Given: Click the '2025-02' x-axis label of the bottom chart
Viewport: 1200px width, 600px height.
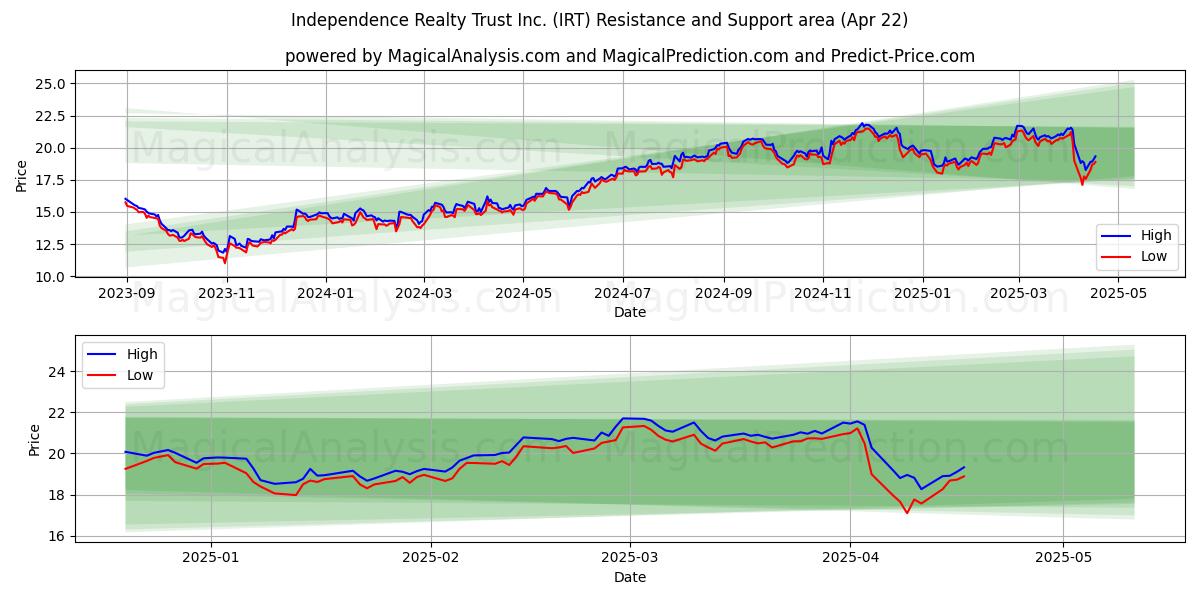Looking at the screenshot, I should [431, 559].
